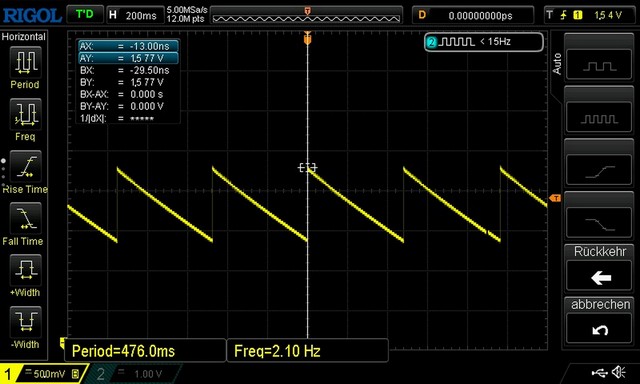Screen dimensions: 640x384
Task: Click the D delay 0.00000000ps field
Action: click(473, 16)
